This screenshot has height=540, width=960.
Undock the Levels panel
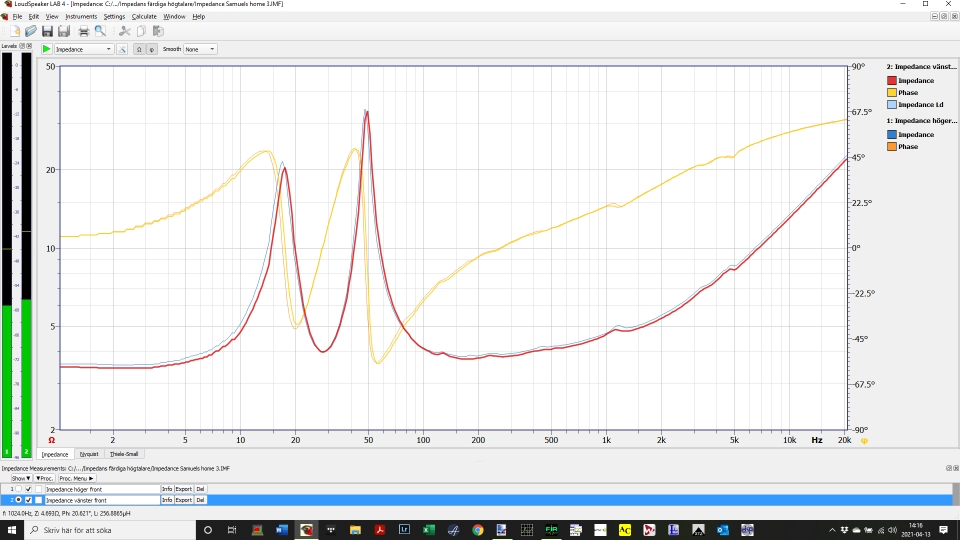(x=22, y=46)
